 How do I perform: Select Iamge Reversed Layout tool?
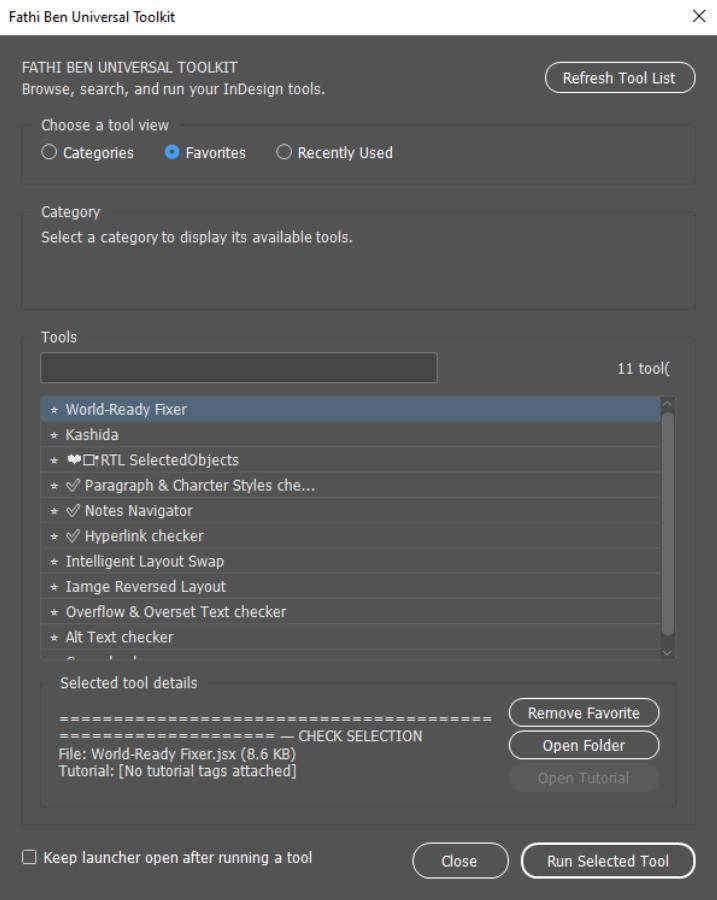(351, 586)
